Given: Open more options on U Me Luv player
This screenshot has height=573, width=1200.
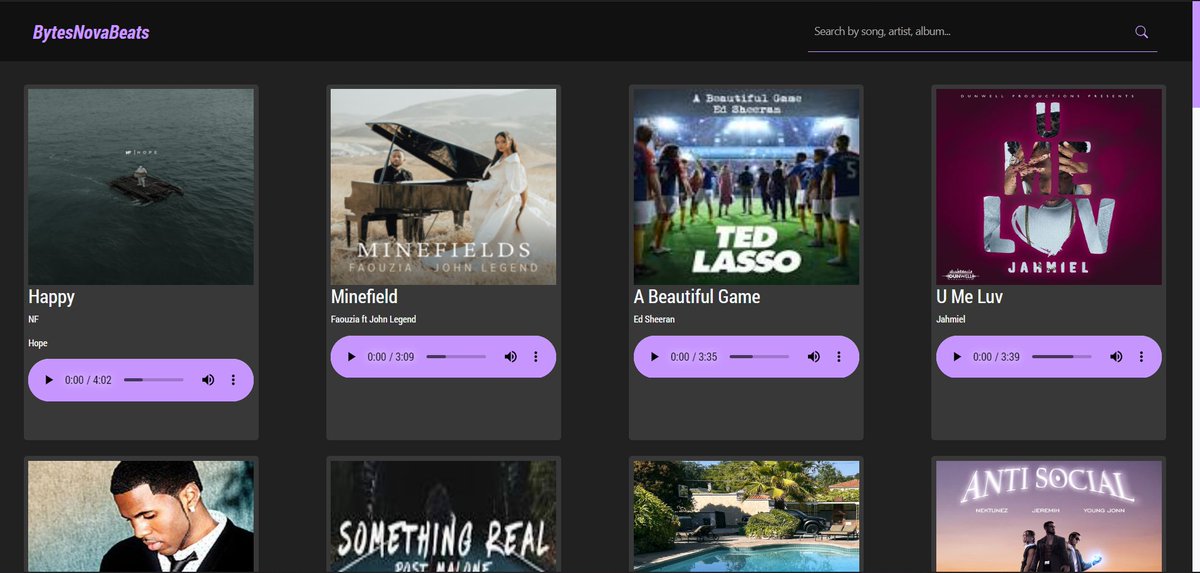Looking at the screenshot, I should pyautogui.click(x=1142, y=357).
